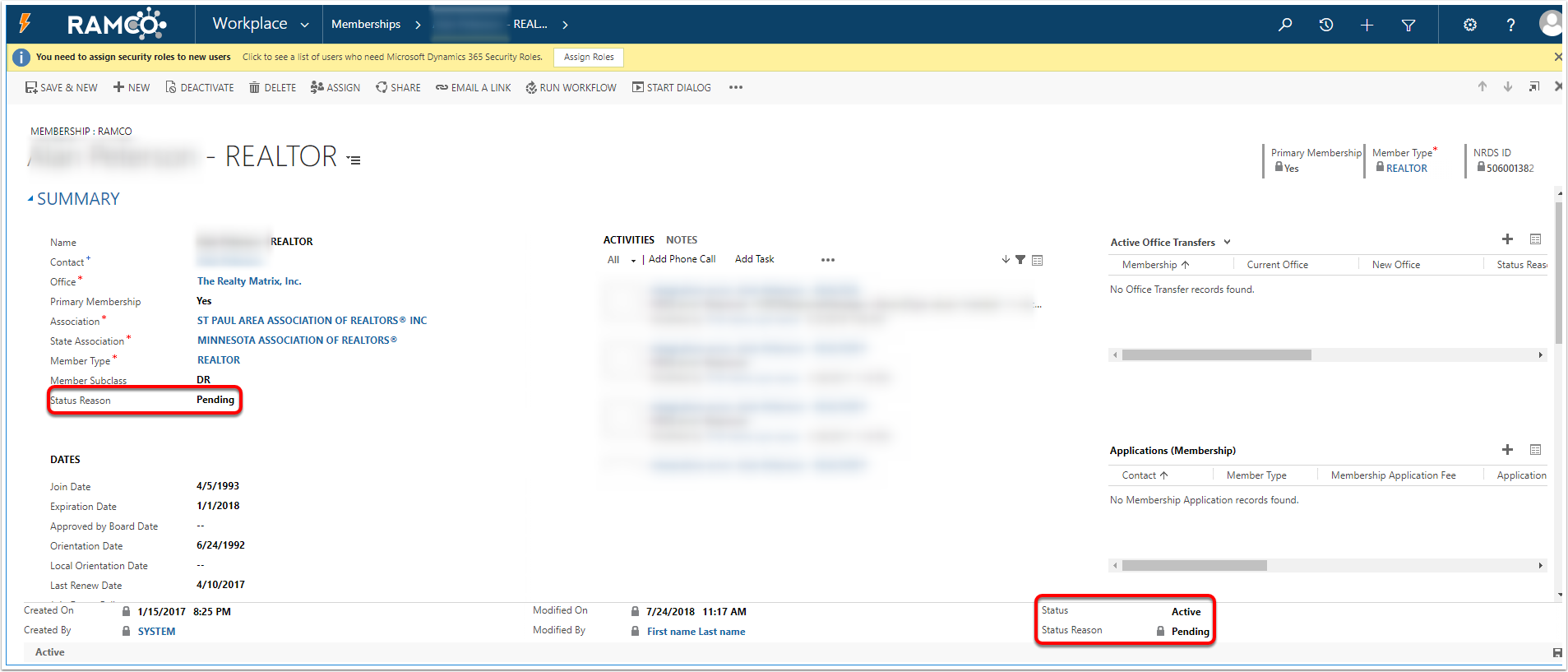Open the help question mark icon
The image size is (1568, 672).
[1510, 25]
